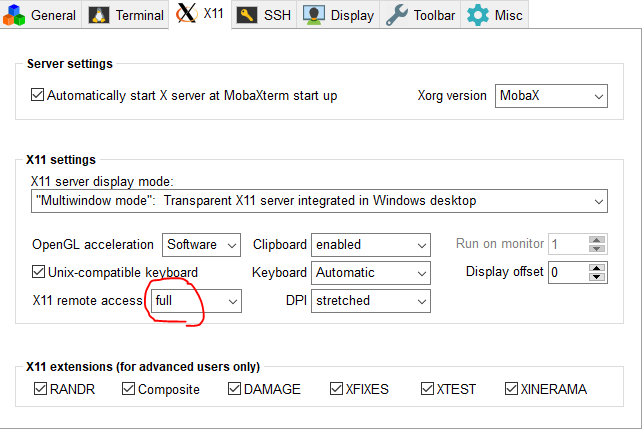
Task: Open the OpenGL acceleration Software dropdown
Action: 201,245
